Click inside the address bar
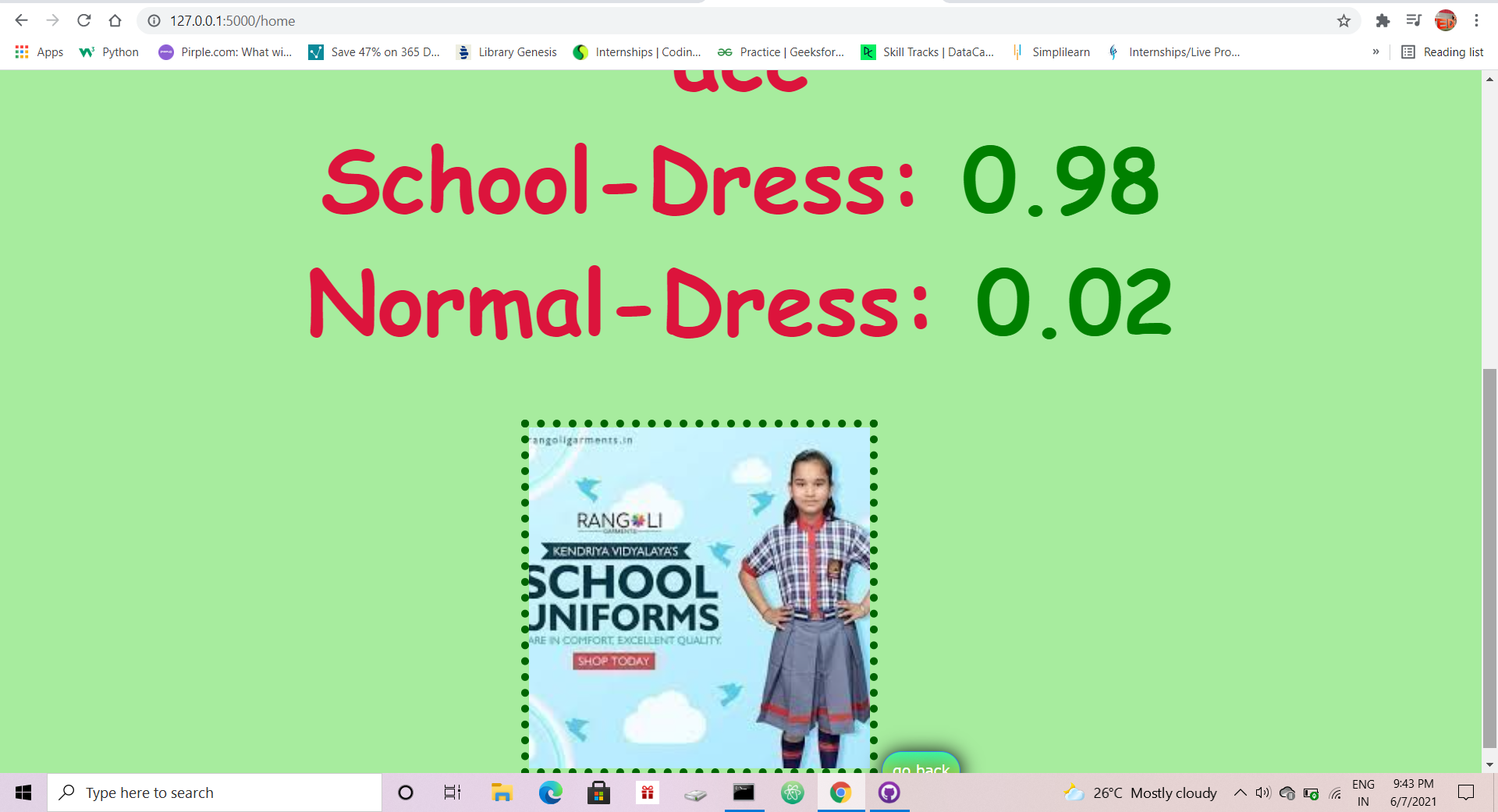 [390, 20]
